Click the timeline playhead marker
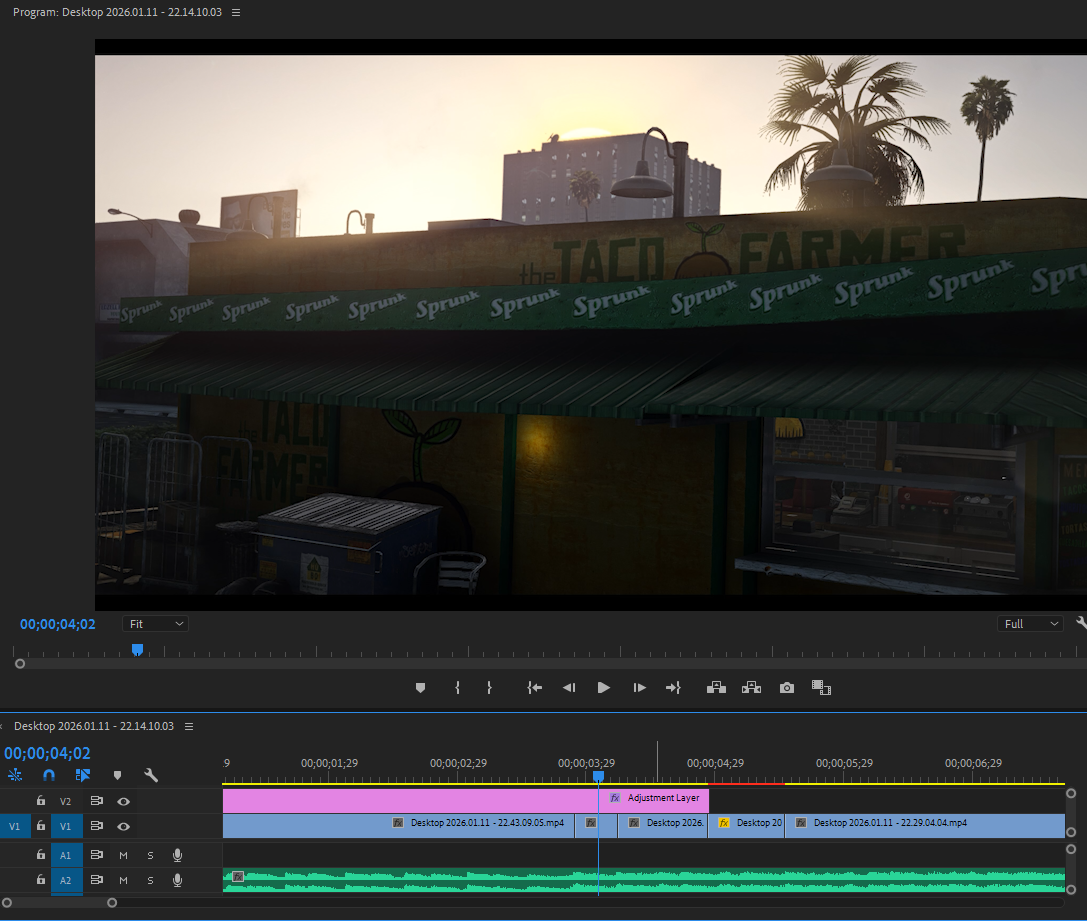Image resolution: width=1087 pixels, height=921 pixels. pos(598,777)
